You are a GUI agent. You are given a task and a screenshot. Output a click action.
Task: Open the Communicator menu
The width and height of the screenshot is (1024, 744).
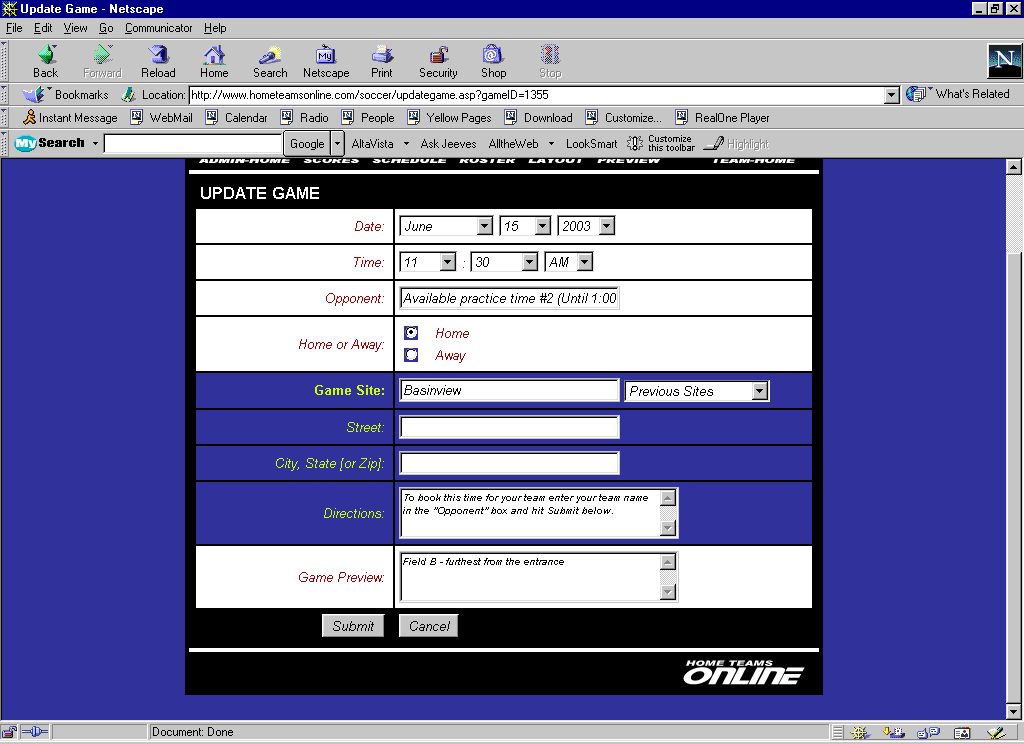pyautogui.click(x=158, y=28)
